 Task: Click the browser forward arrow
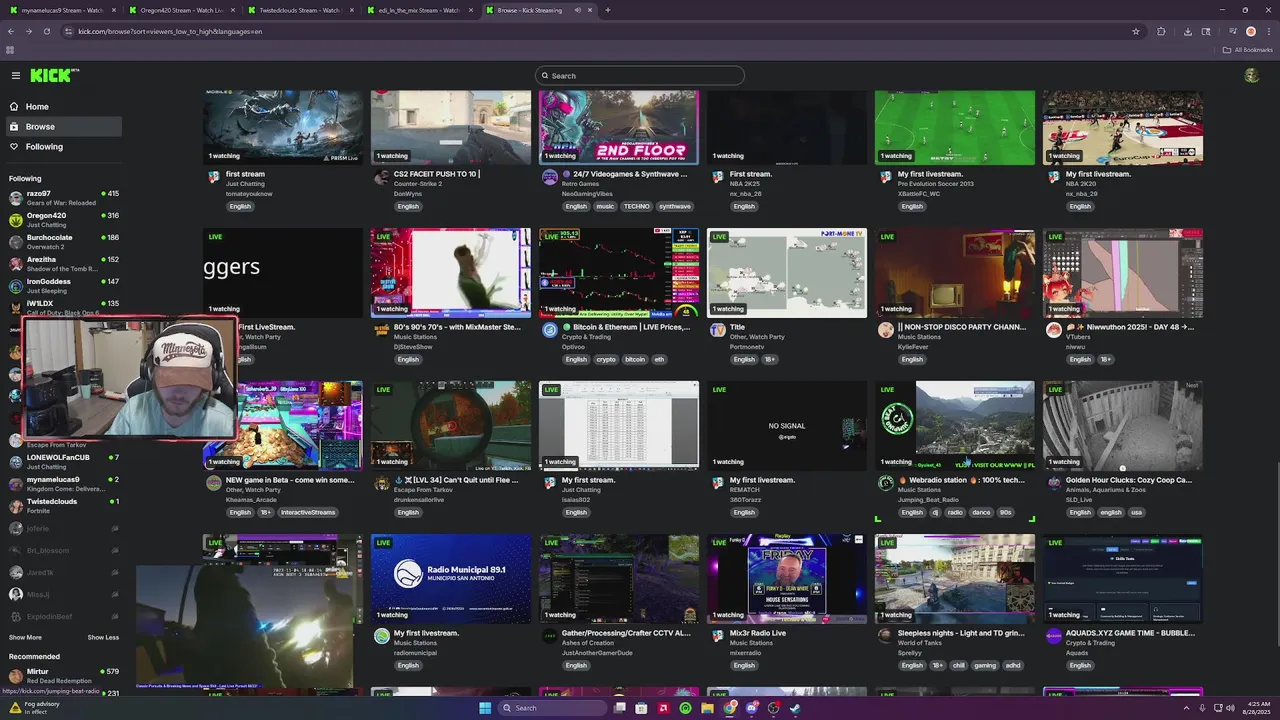pyautogui.click(x=28, y=31)
